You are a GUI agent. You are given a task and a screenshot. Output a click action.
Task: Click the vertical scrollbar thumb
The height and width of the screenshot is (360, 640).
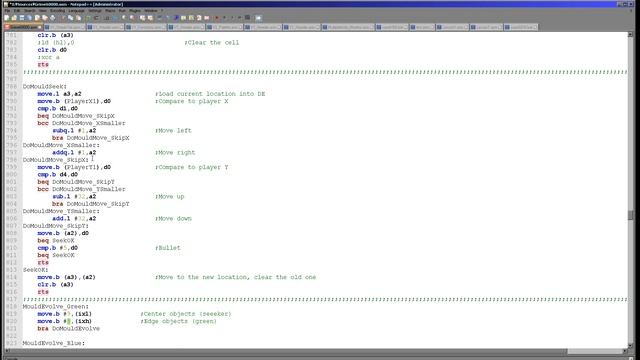click(631, 215)
